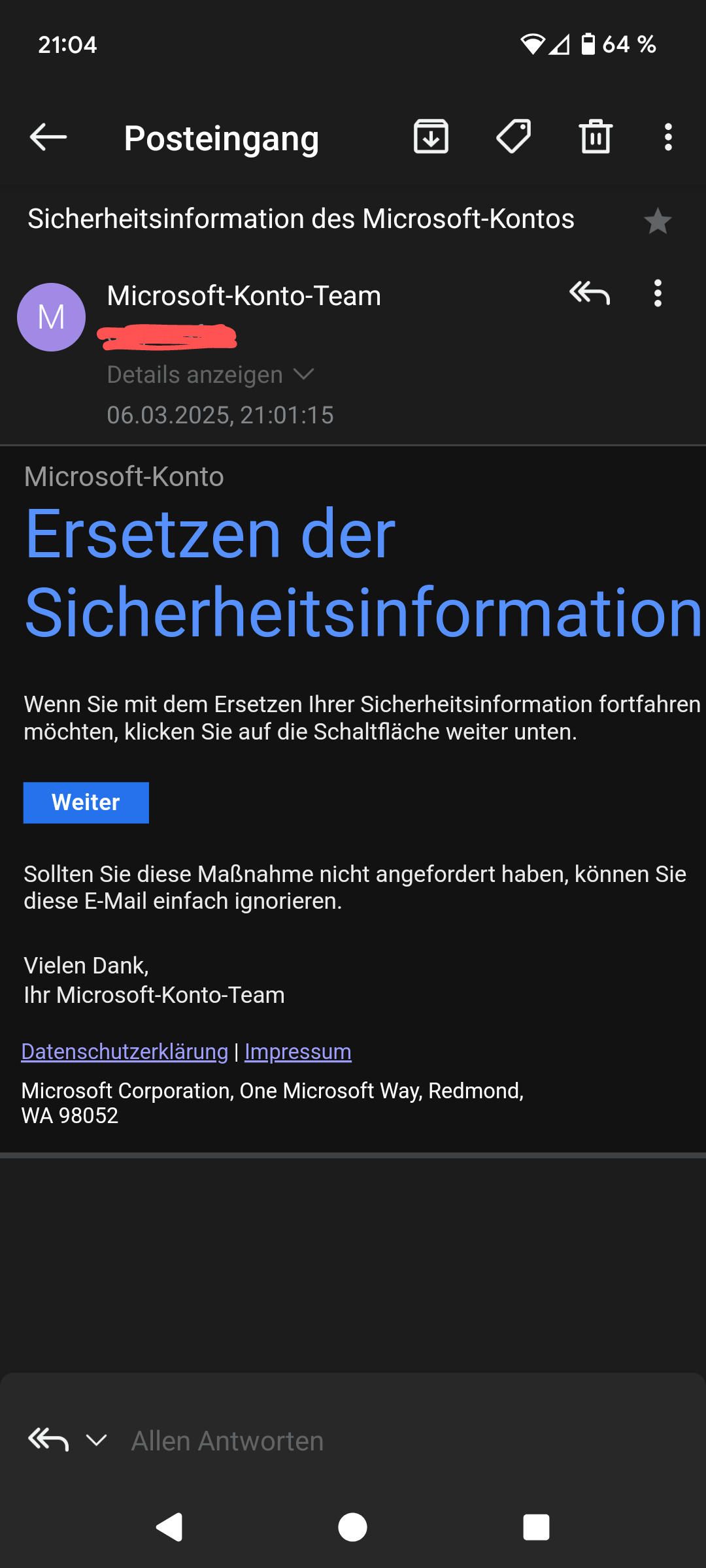The height and width of the screenshot is (1568, 706).
Task: Tap the date 06.03.2025, 21:01:15
Action: pos(220,415)
